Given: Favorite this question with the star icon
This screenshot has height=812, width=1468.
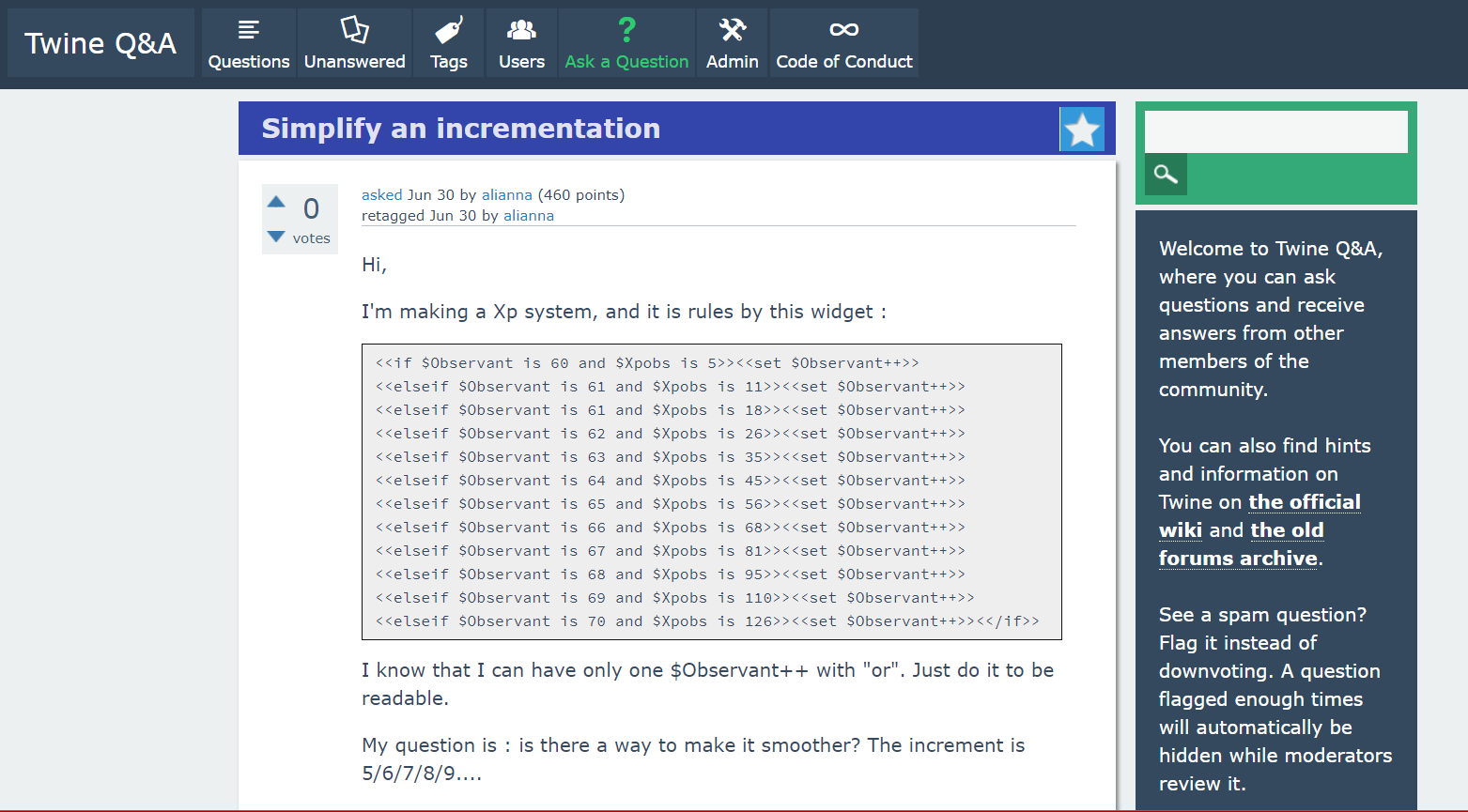Looking at the screenshot, I should 1082,130.
